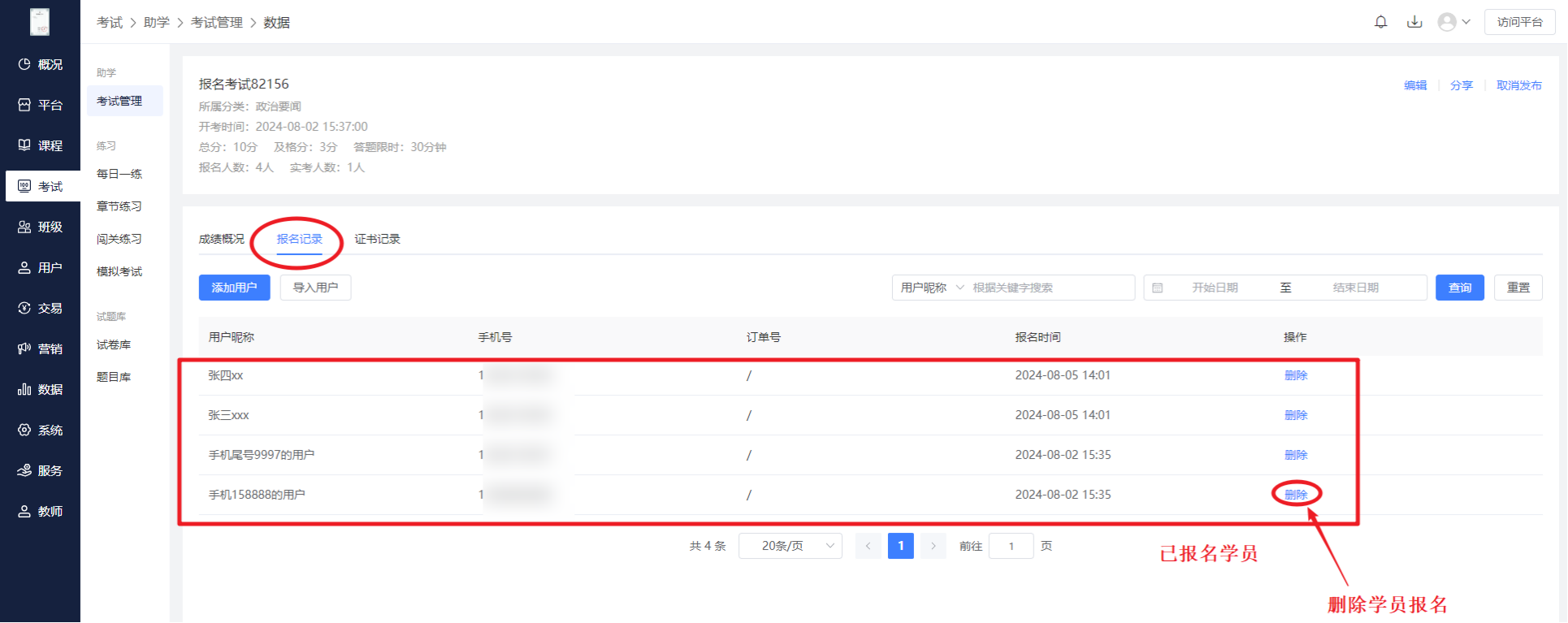Open the 课程 courses sidebar item
The width and height of the screenshot is (1568, 623).
(x=41, y=145)
